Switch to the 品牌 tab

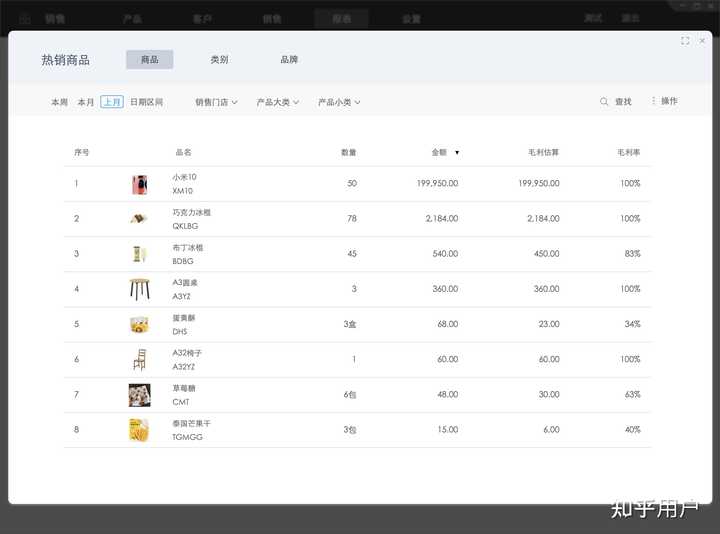click(289, 60)
